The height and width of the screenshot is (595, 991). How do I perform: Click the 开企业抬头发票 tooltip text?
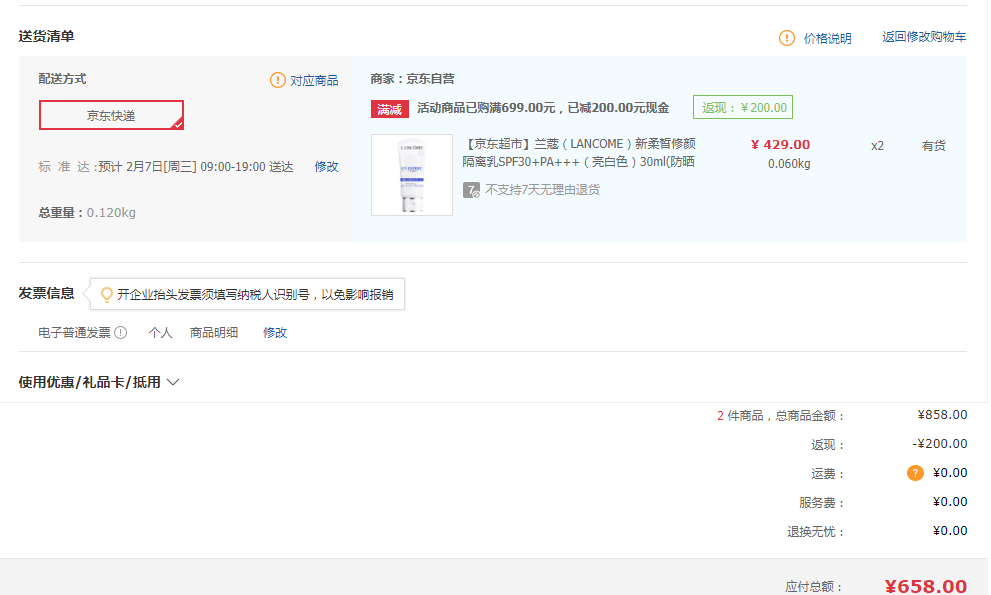point(255,295)
